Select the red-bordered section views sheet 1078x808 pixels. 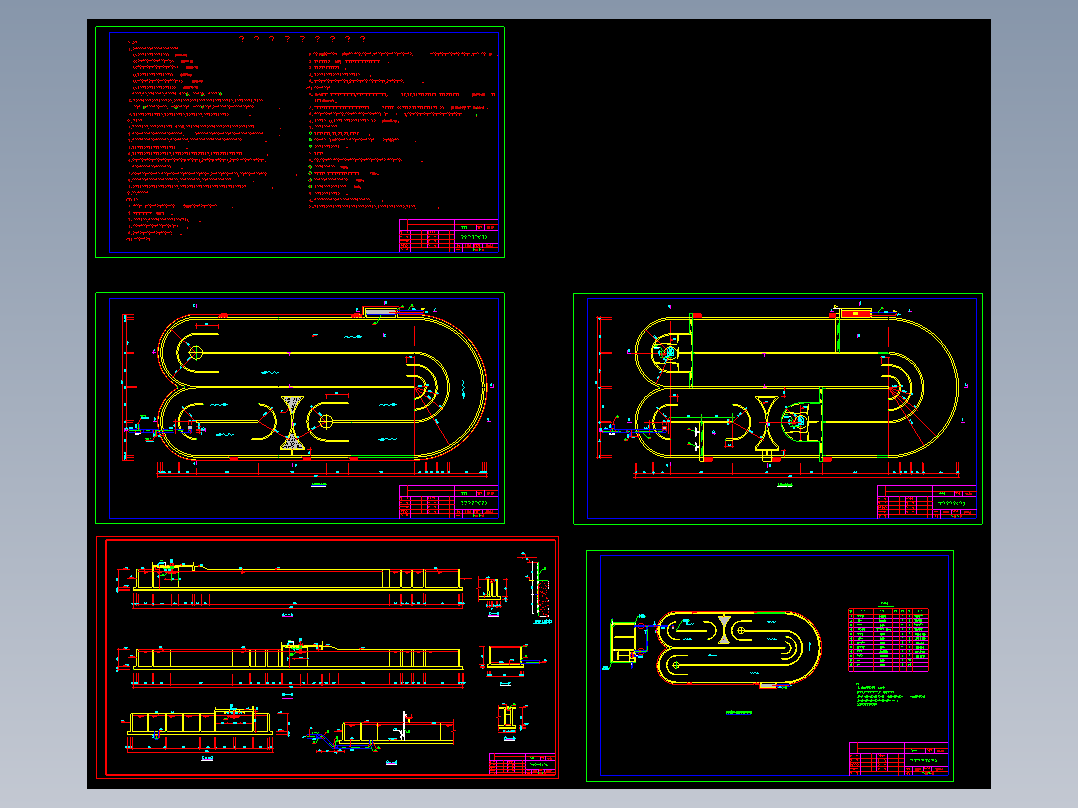[x=327, y=657]
